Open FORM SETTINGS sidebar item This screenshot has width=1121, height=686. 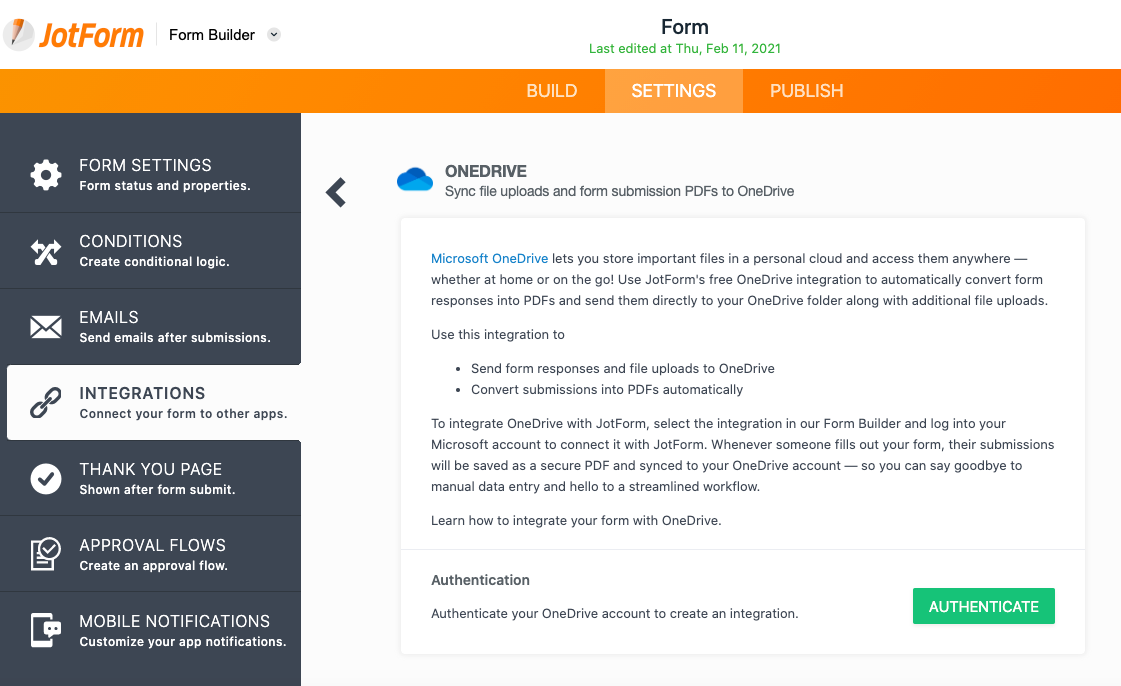point(150,174)
